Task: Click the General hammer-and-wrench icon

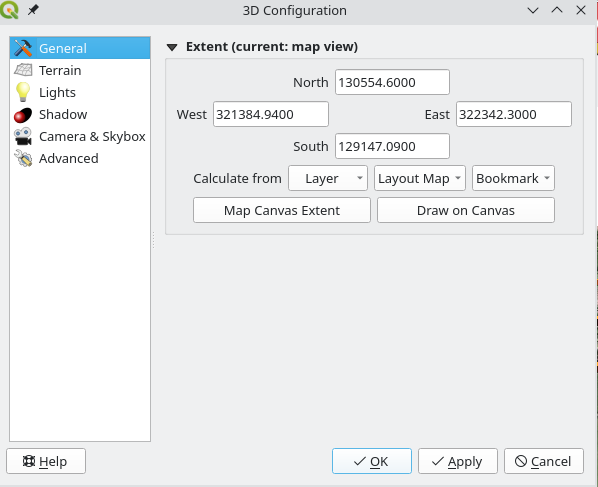Action: tap(23, 48)
